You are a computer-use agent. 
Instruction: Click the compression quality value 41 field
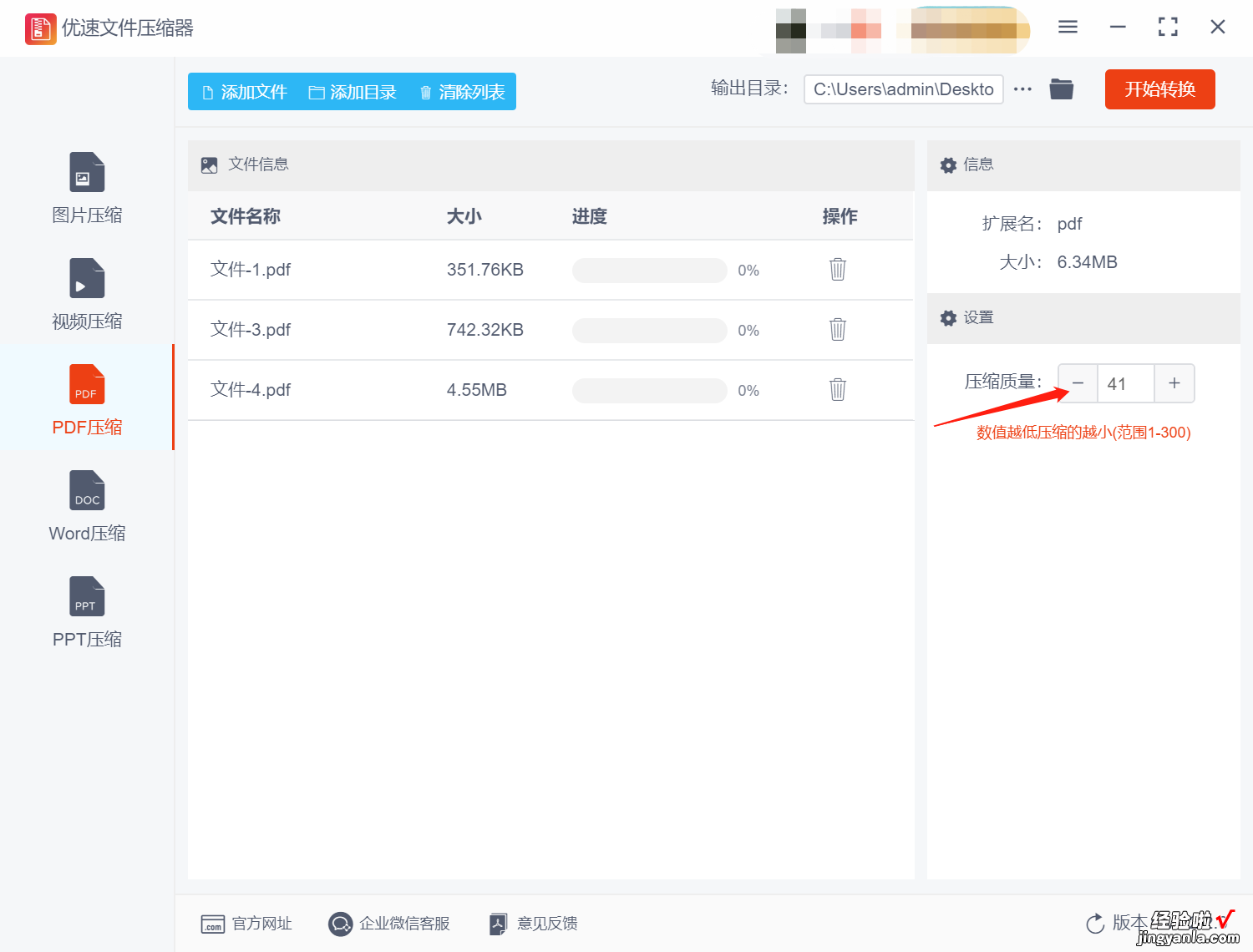tap(1126, 383)
